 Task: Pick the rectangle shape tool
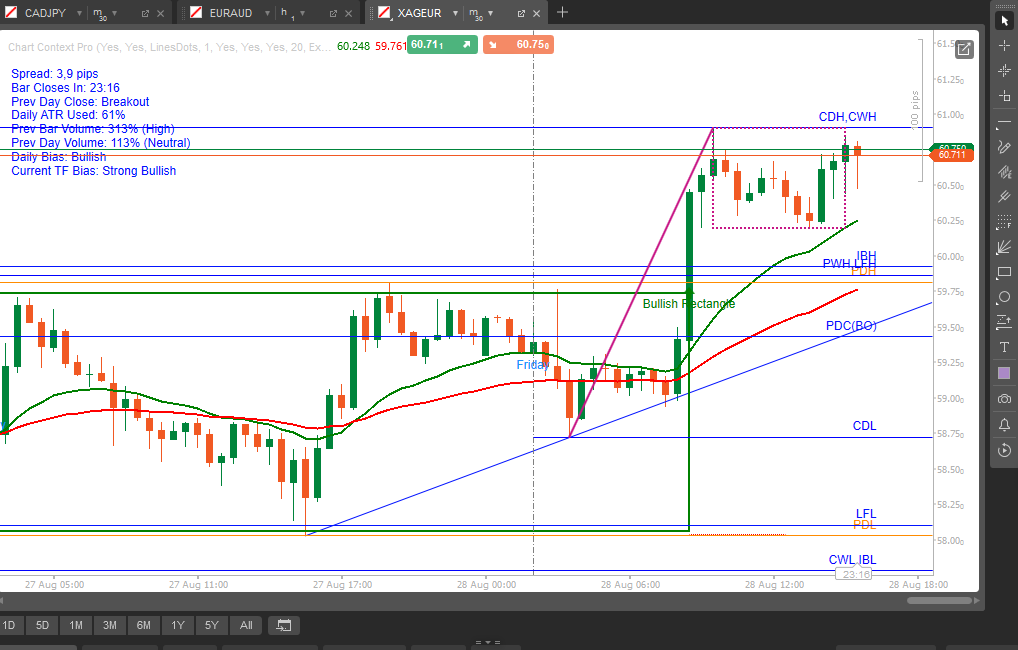click(1004, 272)
